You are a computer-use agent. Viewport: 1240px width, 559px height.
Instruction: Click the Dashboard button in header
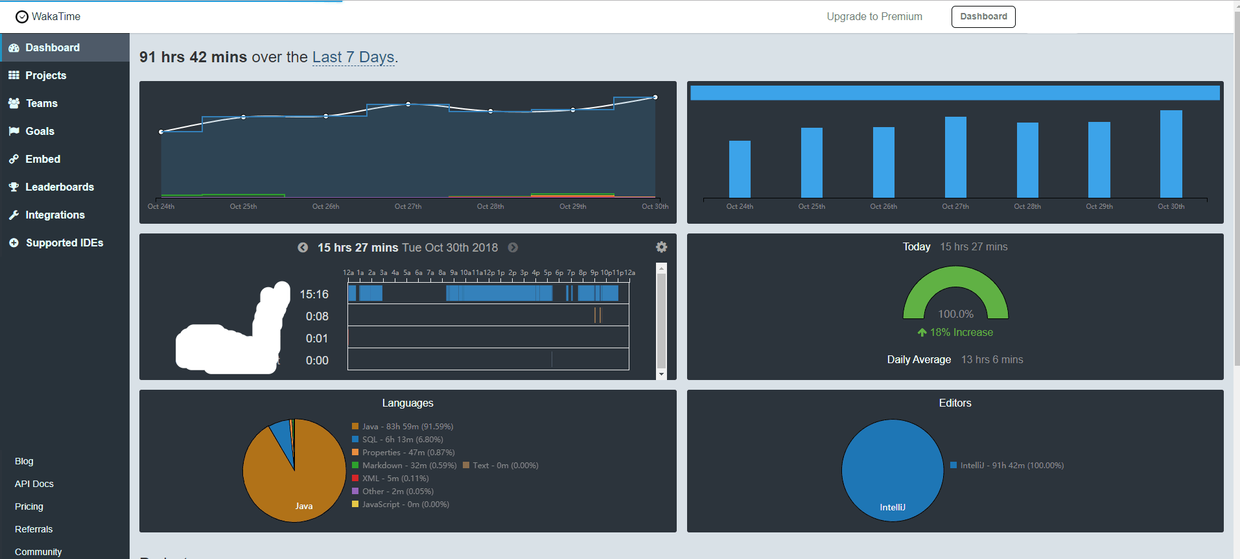pyautogui.click(x=983, y=17)
